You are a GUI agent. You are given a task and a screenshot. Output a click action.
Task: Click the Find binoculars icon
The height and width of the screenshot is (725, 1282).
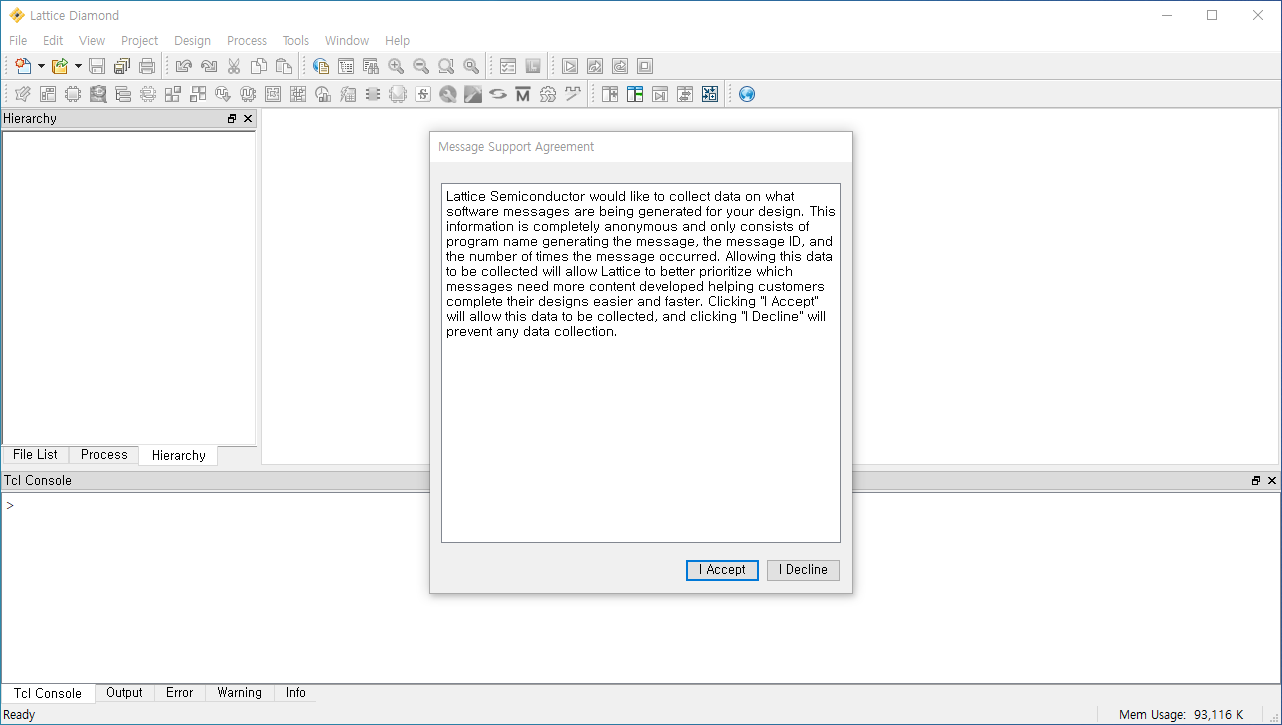coord(371,66)
